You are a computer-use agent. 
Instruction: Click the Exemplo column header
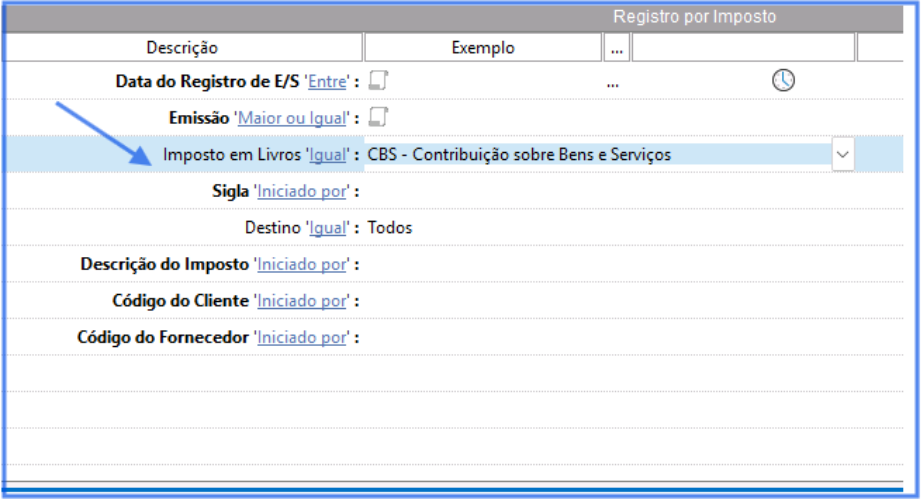coord(483,47)
